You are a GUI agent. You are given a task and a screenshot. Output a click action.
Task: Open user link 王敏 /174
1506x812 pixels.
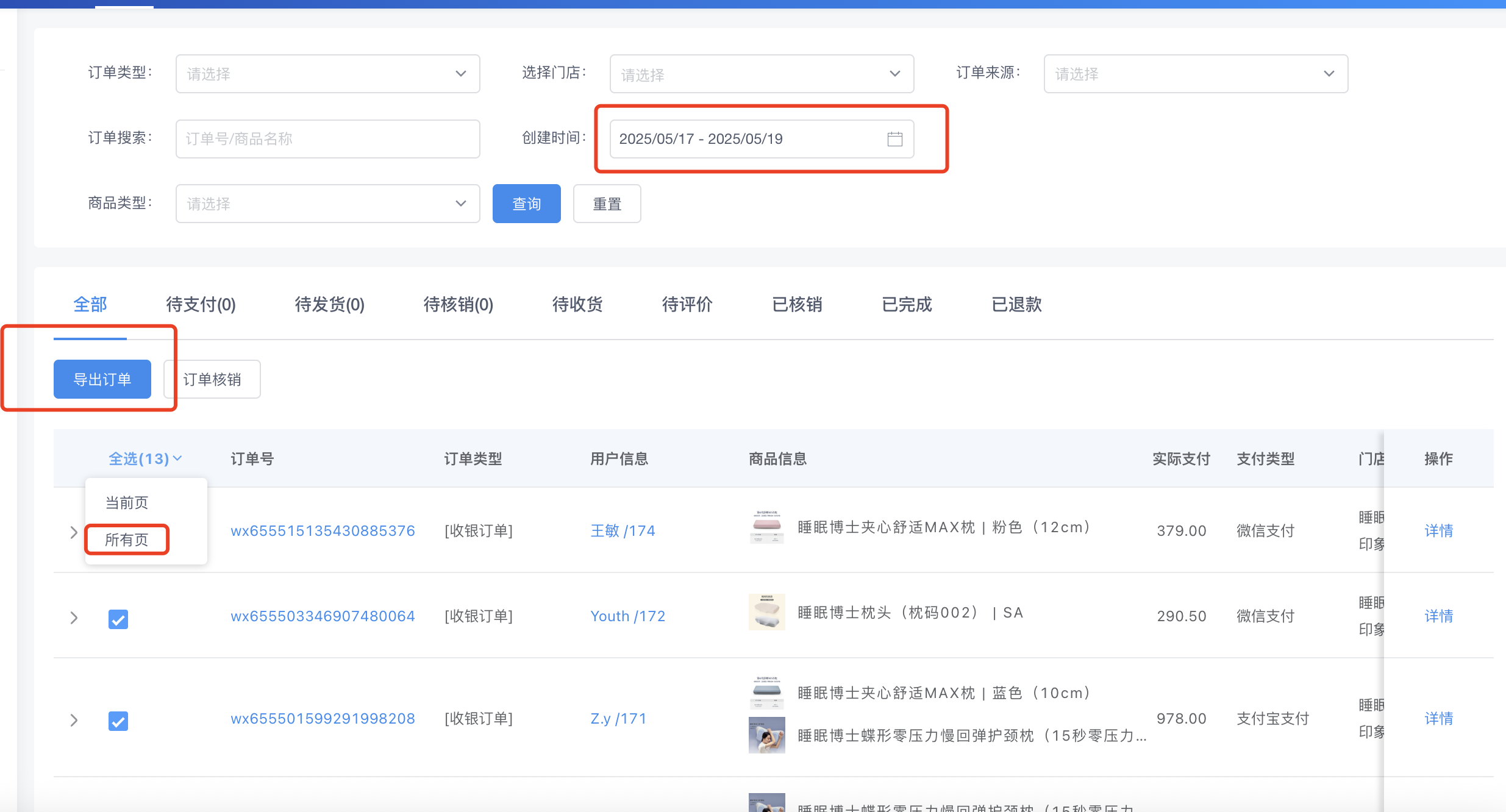[x=623, y=531]
